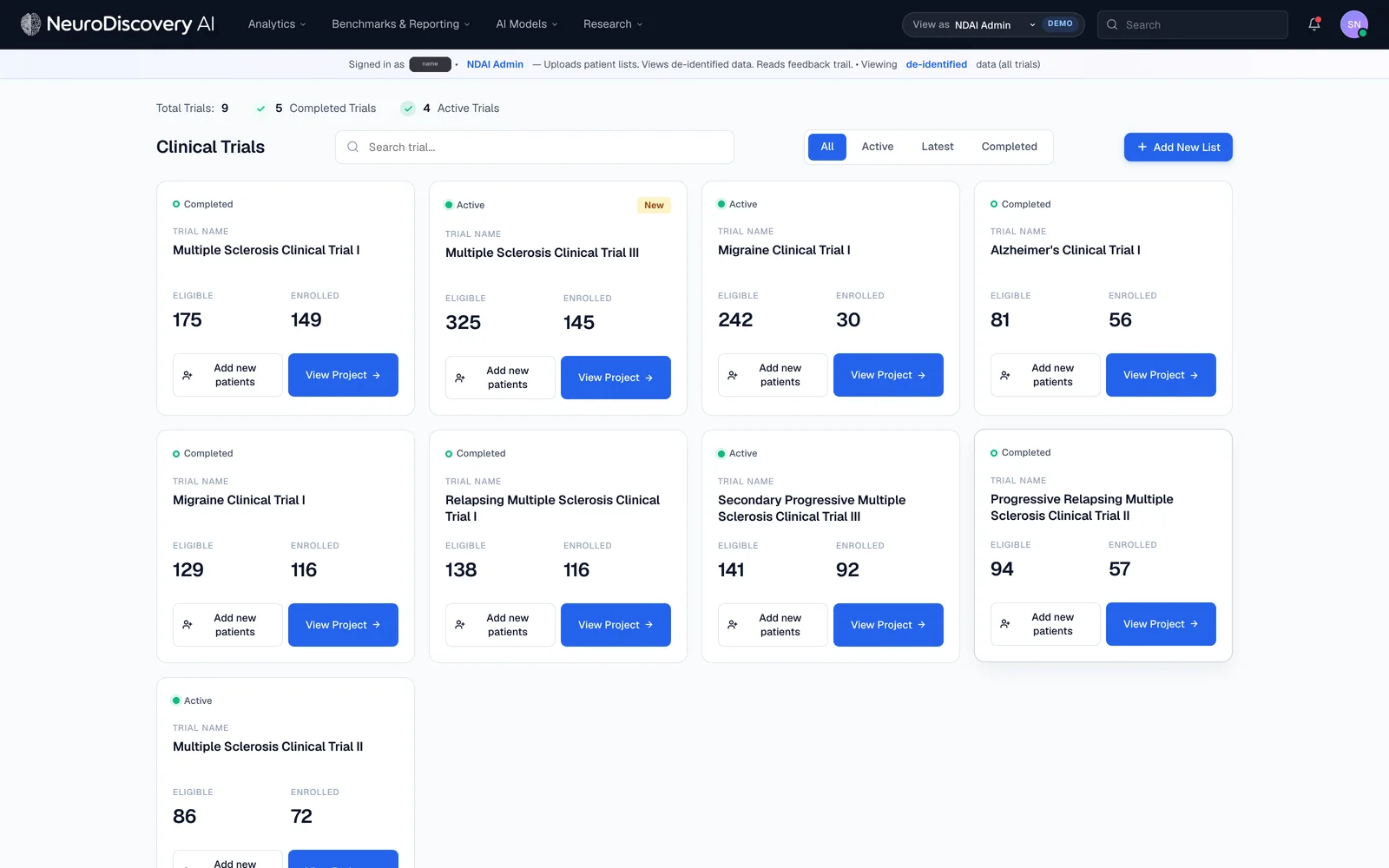Click the DEMO badge in header
The height and width of the screenshot is (868, 1389).
pos(1060,23)
